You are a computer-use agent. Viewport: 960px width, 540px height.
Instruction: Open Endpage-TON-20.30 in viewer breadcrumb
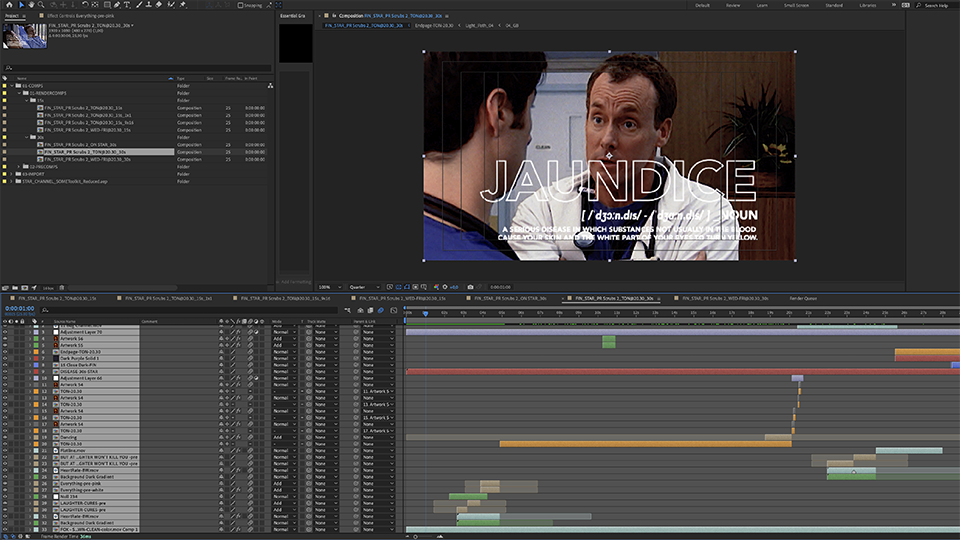[x=433, y=26]
